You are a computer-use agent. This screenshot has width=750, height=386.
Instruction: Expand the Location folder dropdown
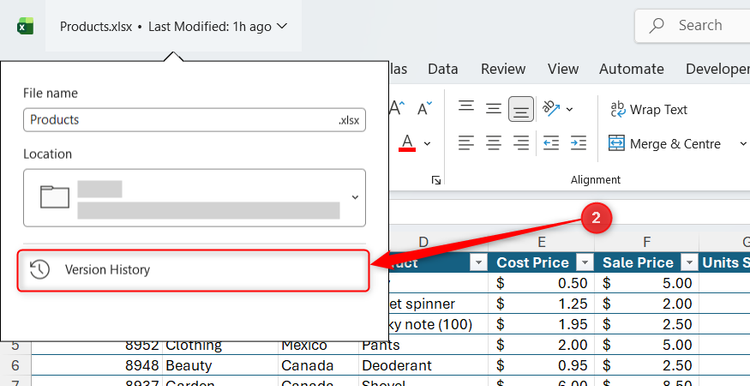[x=355, y=197]
